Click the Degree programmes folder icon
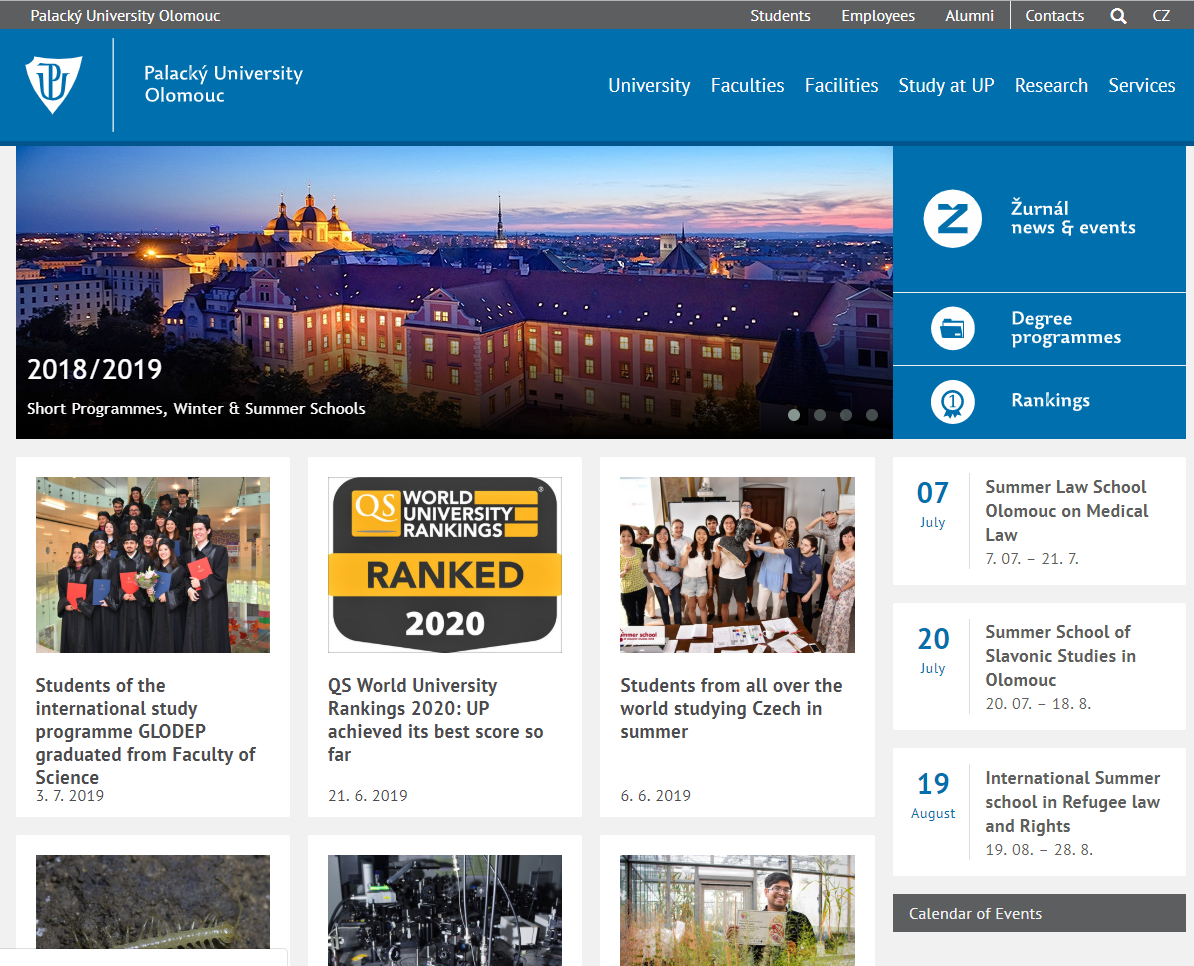This screenshot has height=966, width=1194. [953, 328]
